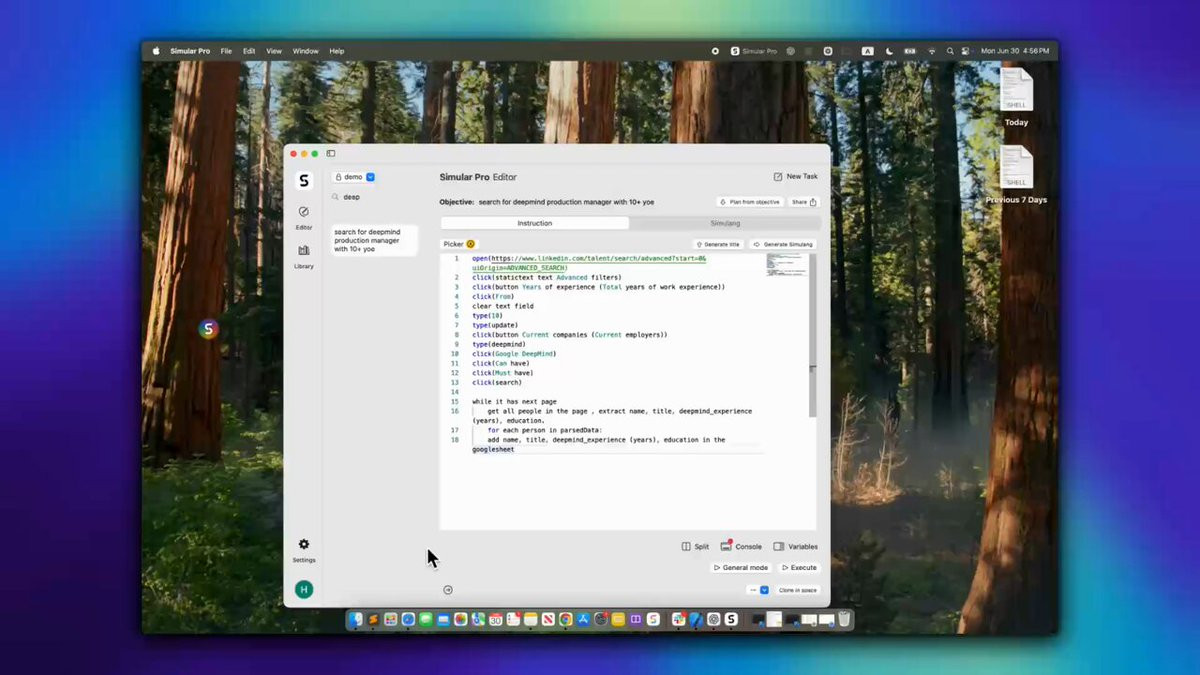Switch to the Instruction tab
Viewport: 1200px width, 675px height.
[x=535, y=223]
